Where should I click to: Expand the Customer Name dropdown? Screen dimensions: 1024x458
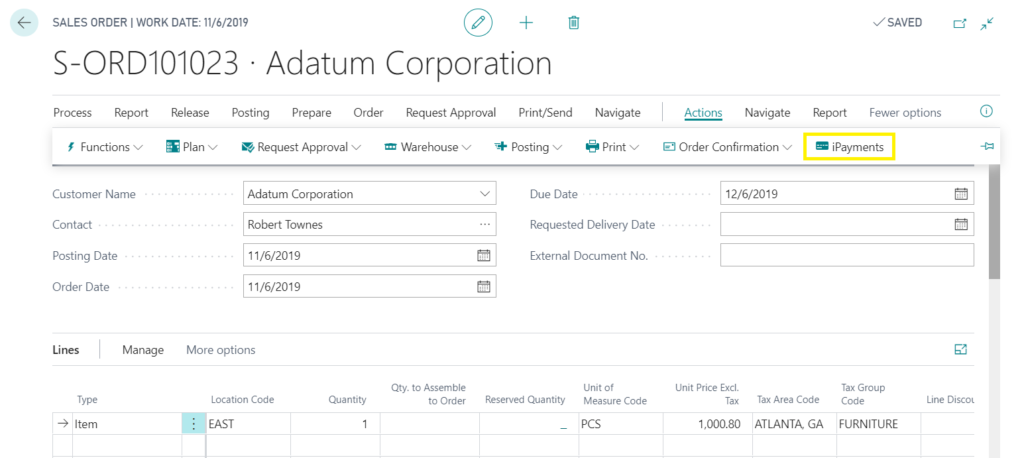tap(485, 194)
